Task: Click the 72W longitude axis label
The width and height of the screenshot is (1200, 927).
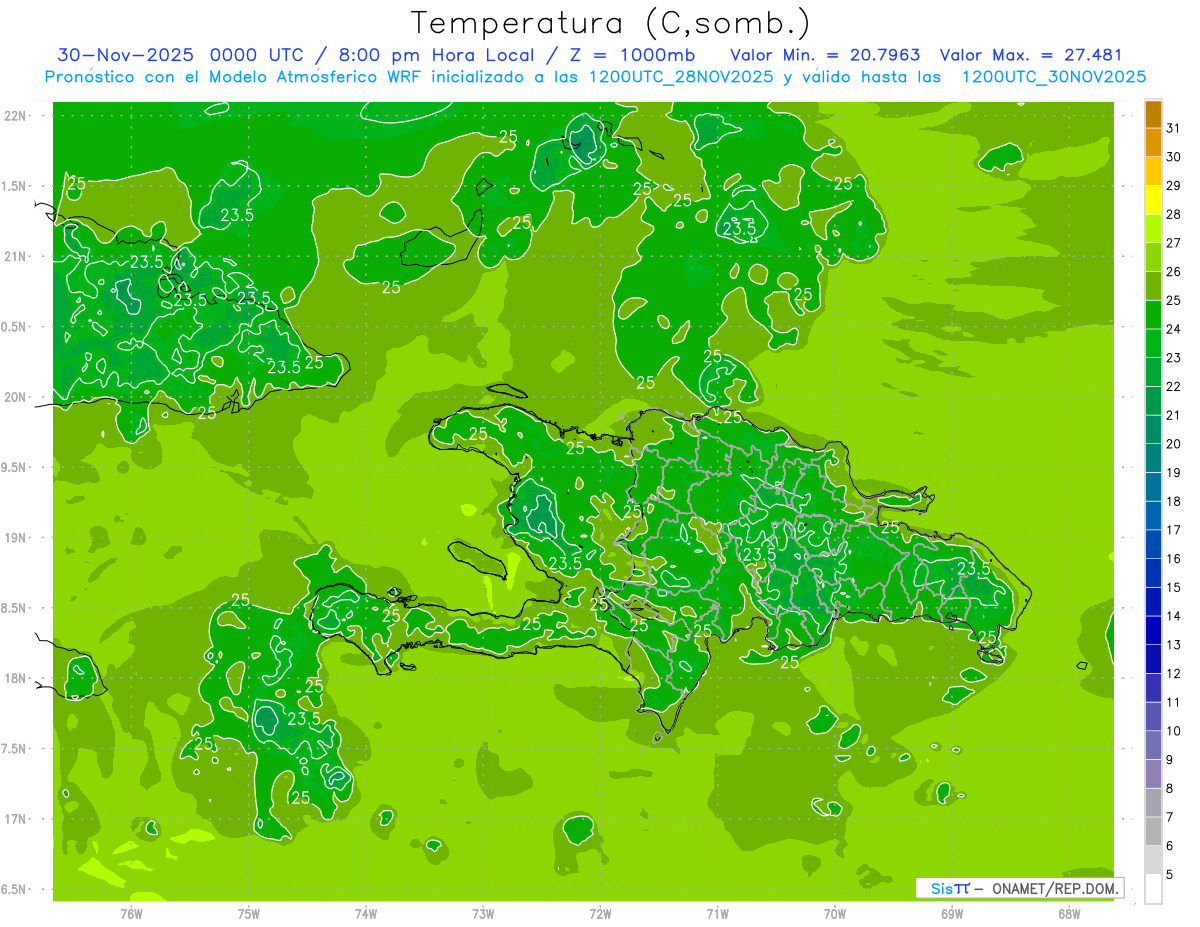Action: click(x=600, y=914)
